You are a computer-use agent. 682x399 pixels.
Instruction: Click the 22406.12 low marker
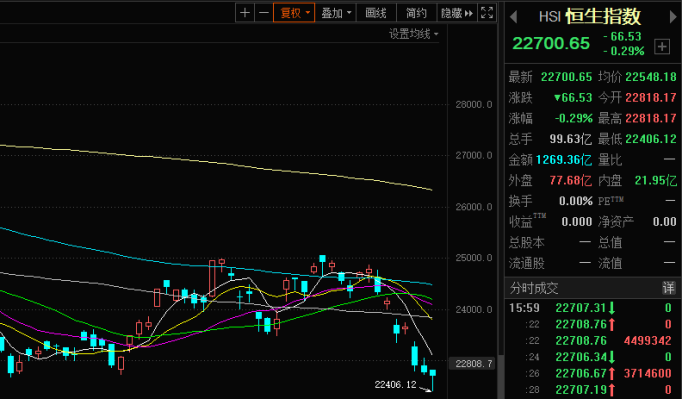pos(395,385)
